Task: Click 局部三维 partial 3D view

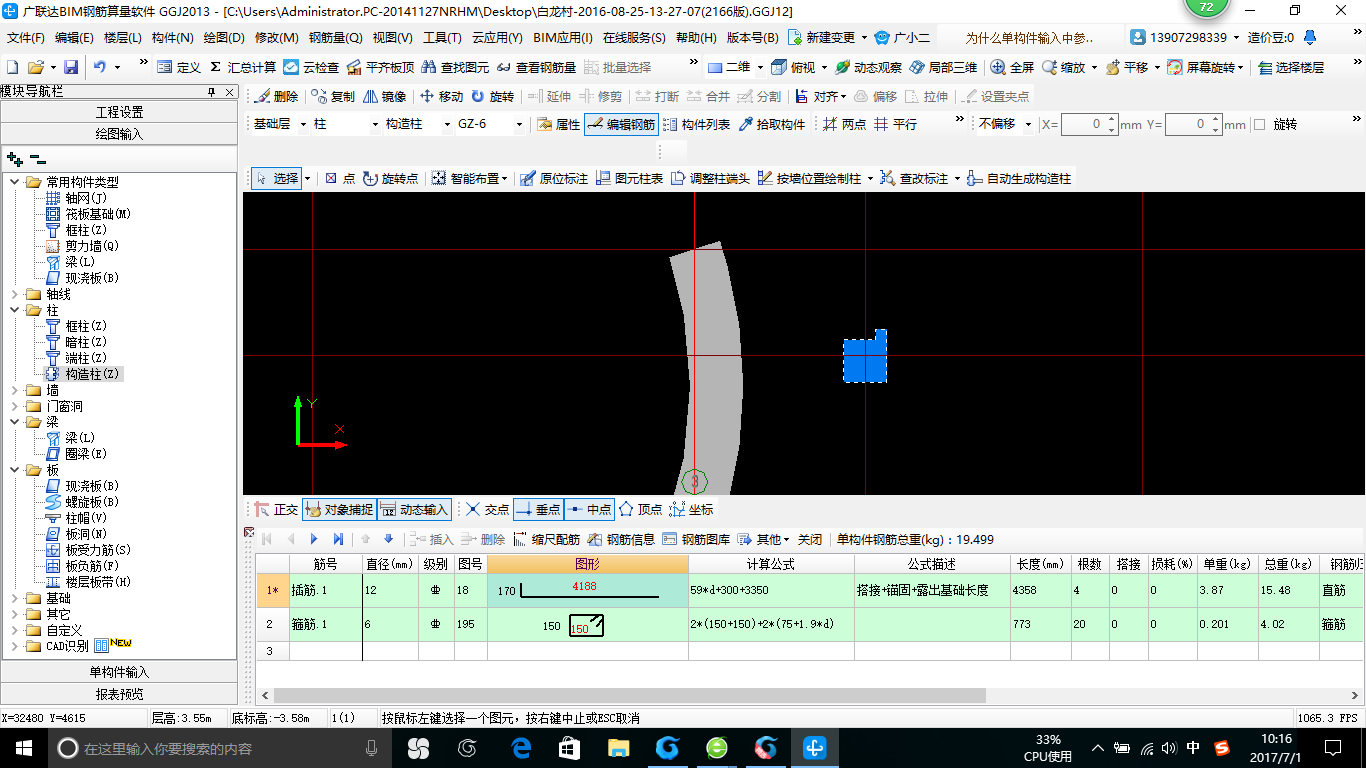Action: coord(943,67)
